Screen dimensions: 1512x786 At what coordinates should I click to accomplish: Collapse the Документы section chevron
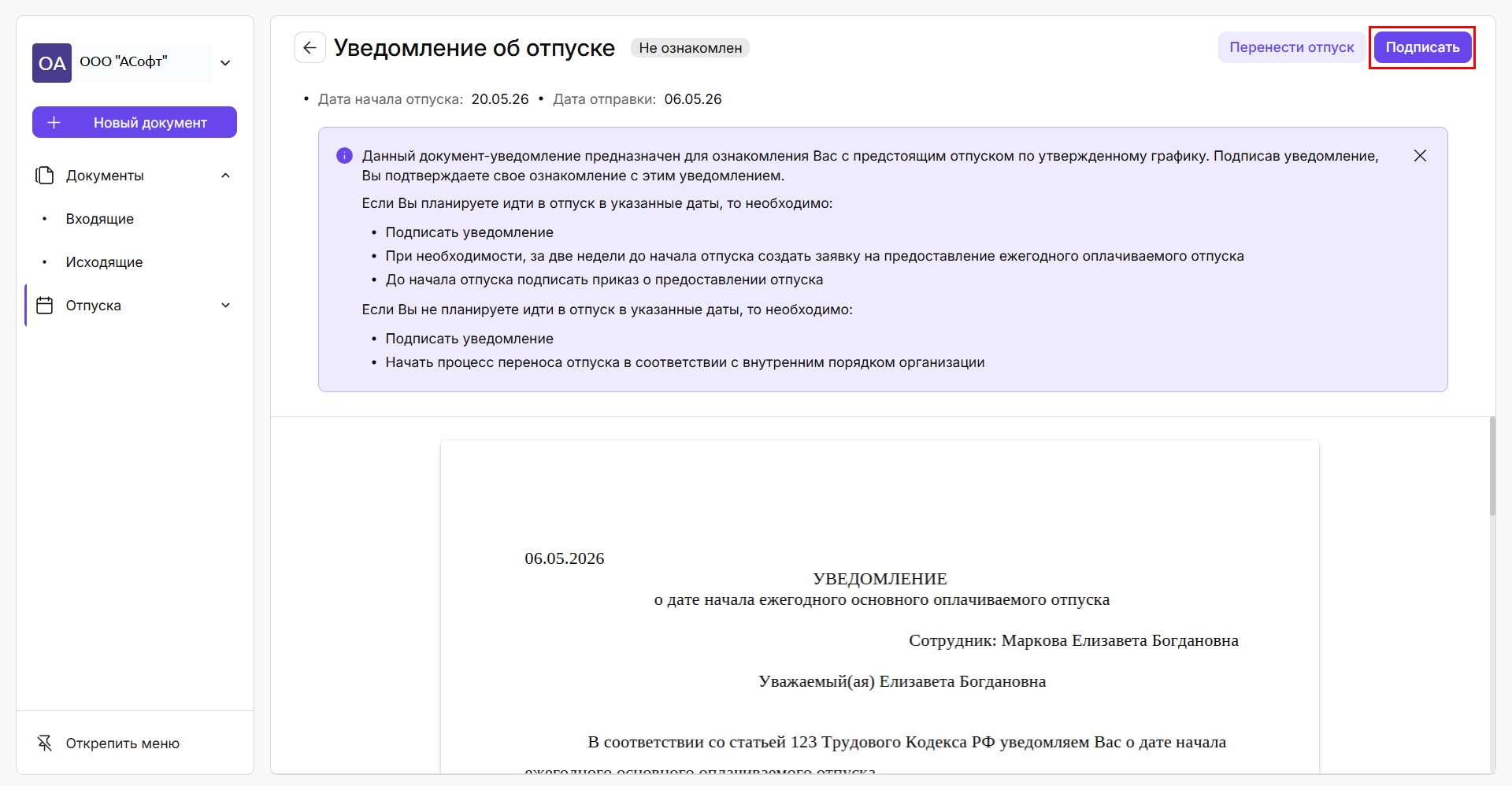coord(225,175)
